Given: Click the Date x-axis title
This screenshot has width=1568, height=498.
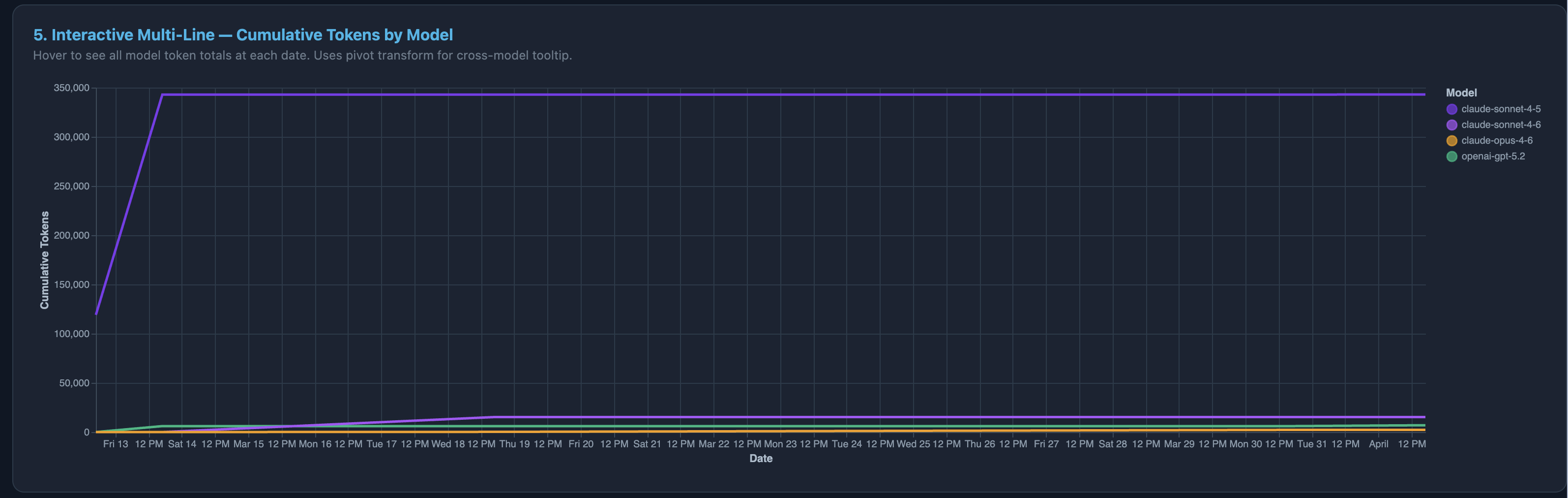Looking at the screenshot, I should coord(761,458).
